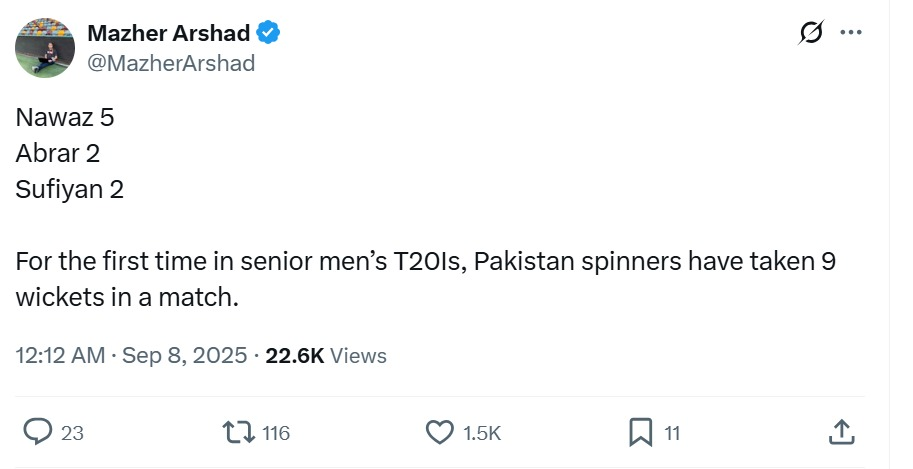Click the repost arrows icon

(x=240, y=432)
